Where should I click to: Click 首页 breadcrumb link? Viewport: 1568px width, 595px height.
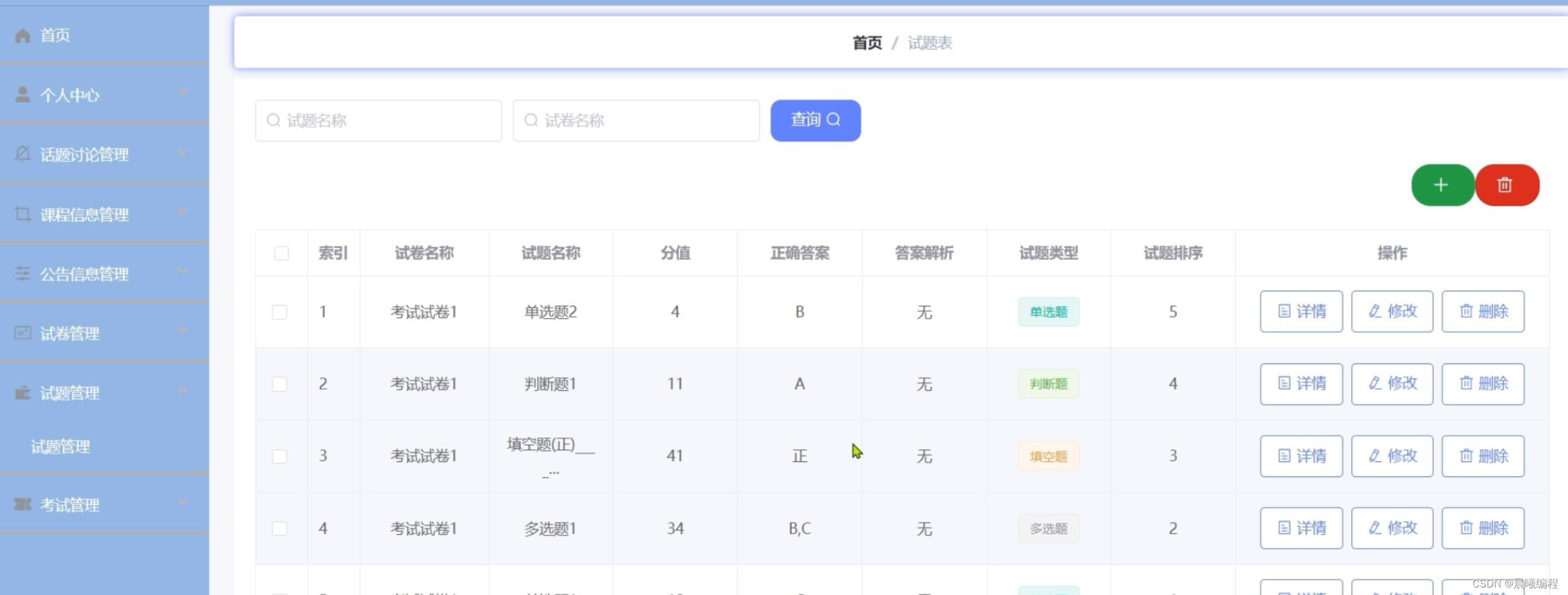click(867, 43)
